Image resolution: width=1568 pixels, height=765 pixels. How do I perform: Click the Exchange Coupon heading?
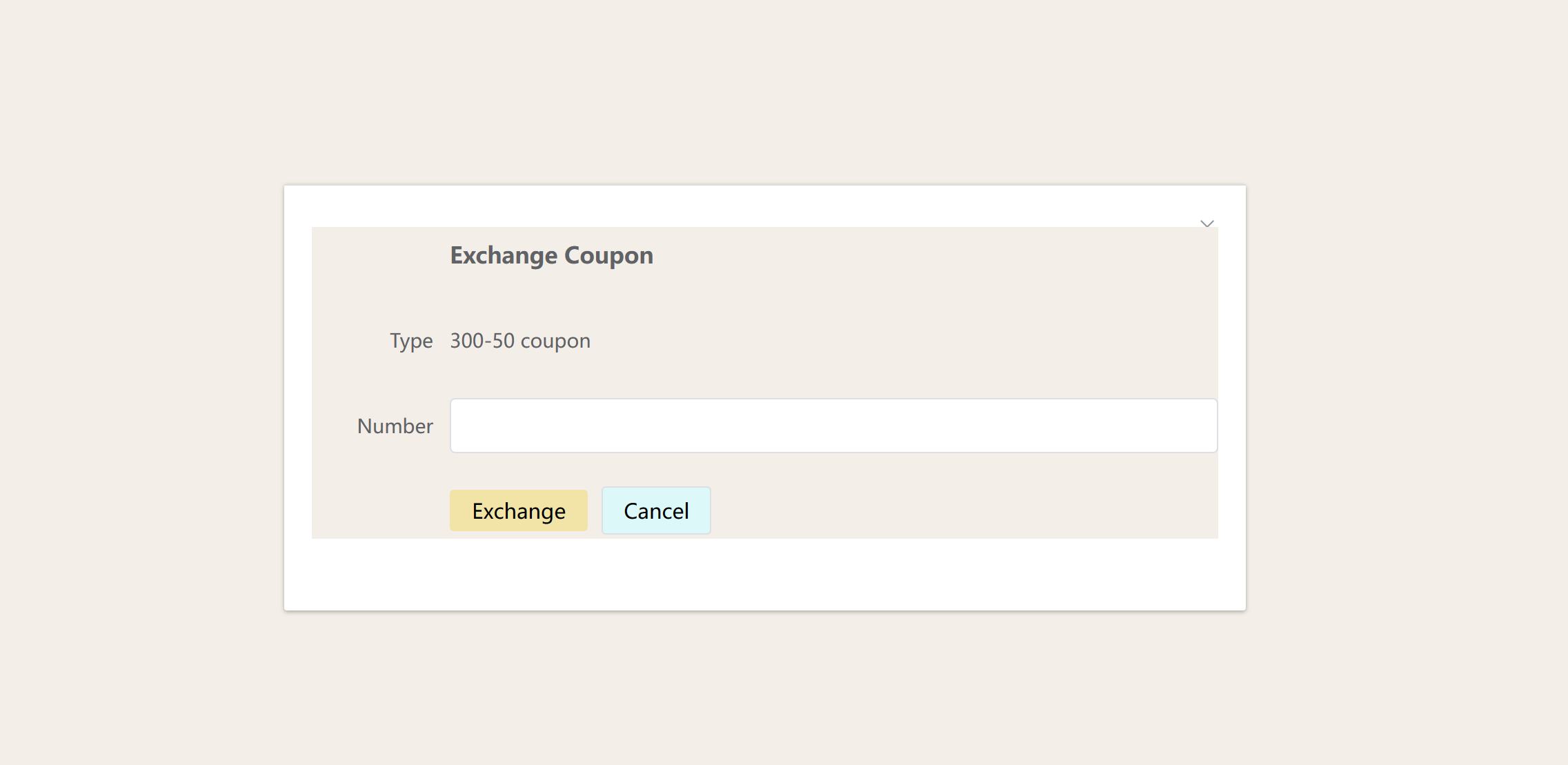click(x=551, y=255)
